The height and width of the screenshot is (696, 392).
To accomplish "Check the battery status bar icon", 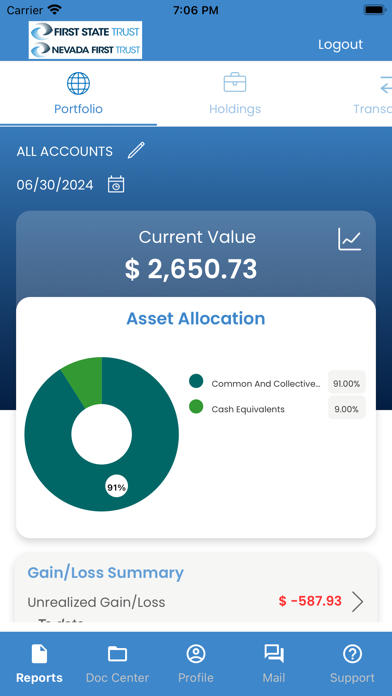I will [374, 10].
